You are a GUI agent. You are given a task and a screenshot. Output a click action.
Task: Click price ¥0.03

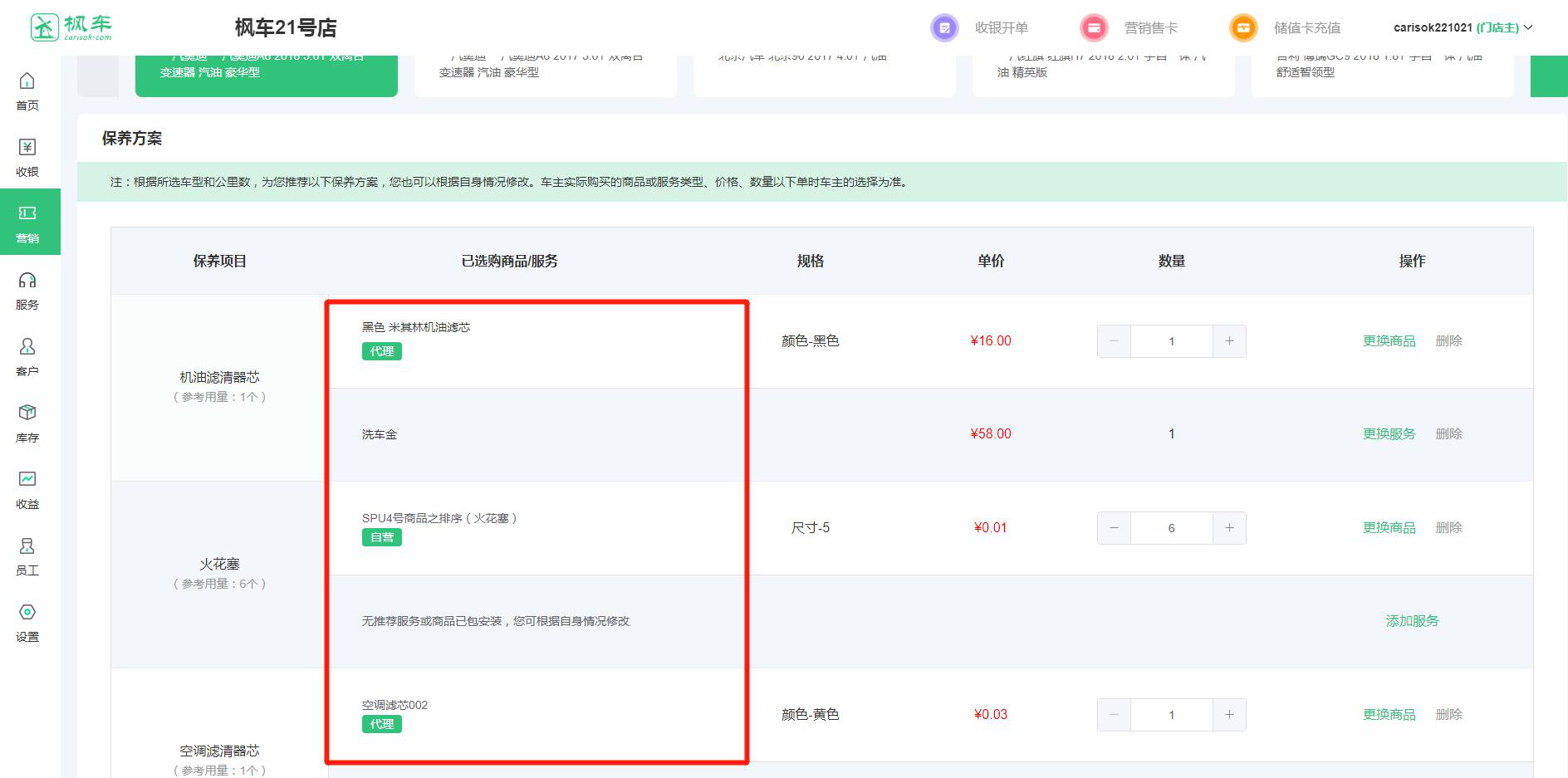click(x=991, y=714)
